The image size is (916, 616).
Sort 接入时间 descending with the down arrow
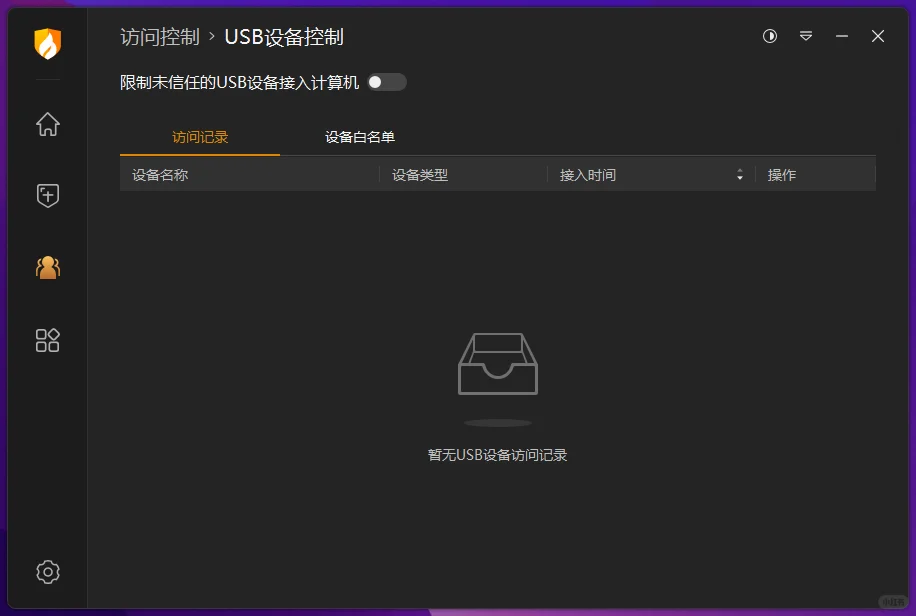(739, 178)
